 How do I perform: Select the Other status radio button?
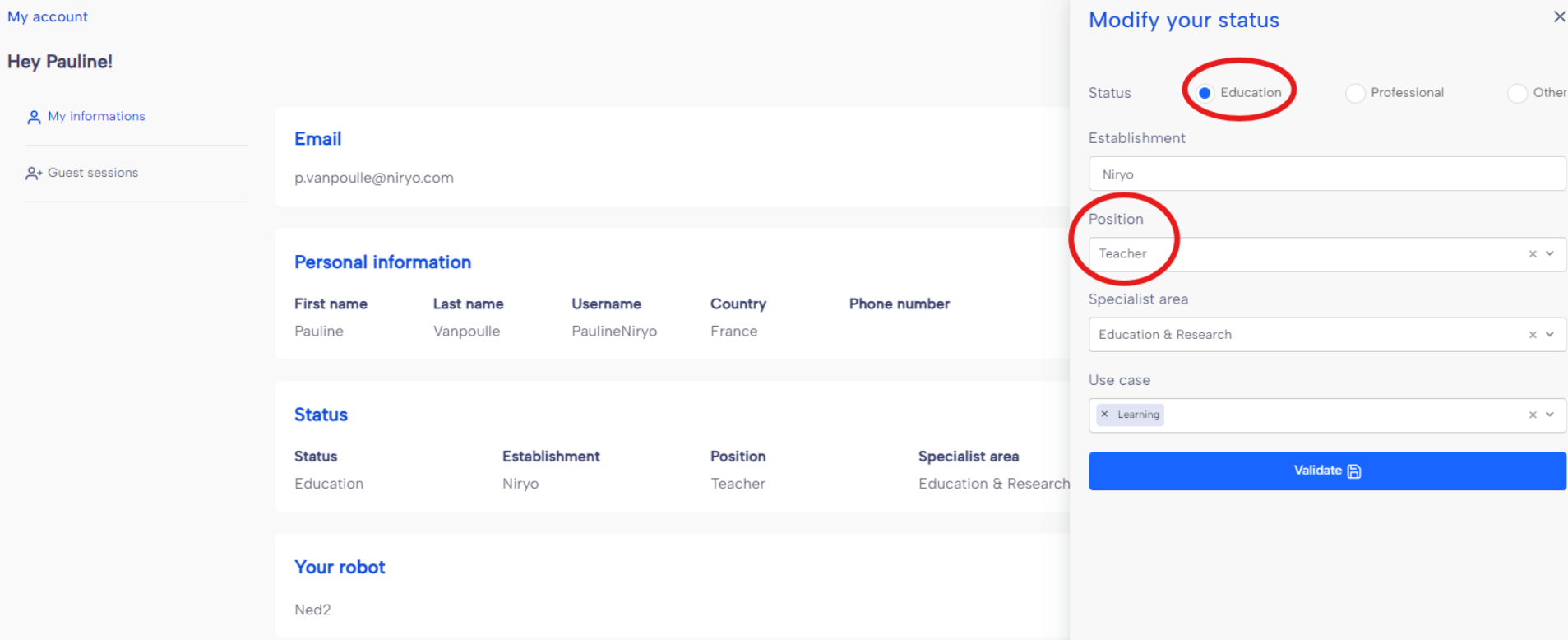click(1517, 93)
